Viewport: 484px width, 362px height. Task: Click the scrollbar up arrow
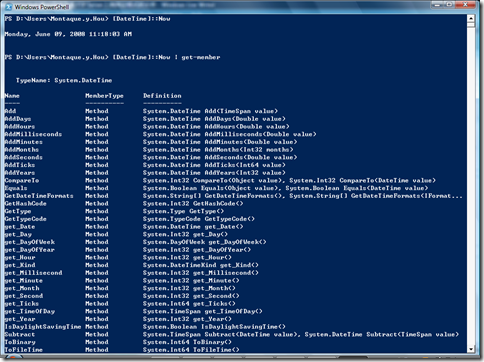(471, 18)
